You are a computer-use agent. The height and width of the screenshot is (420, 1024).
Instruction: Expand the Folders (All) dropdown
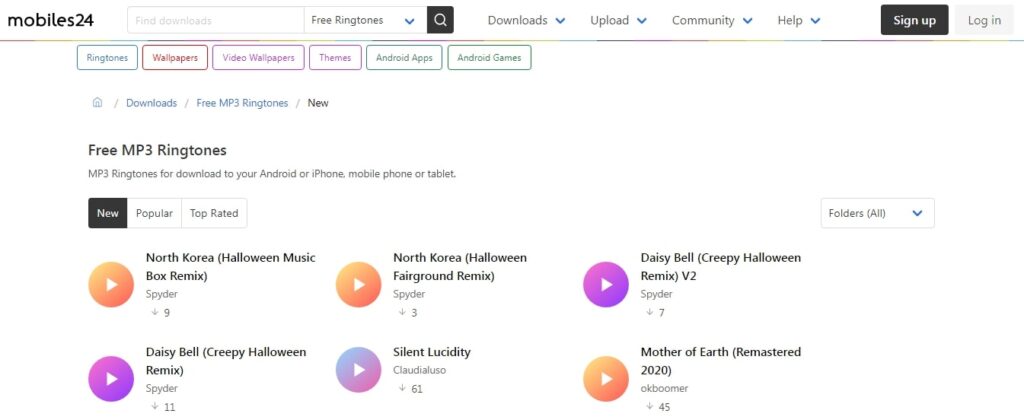pyautogui.click(x=877, y=213)
